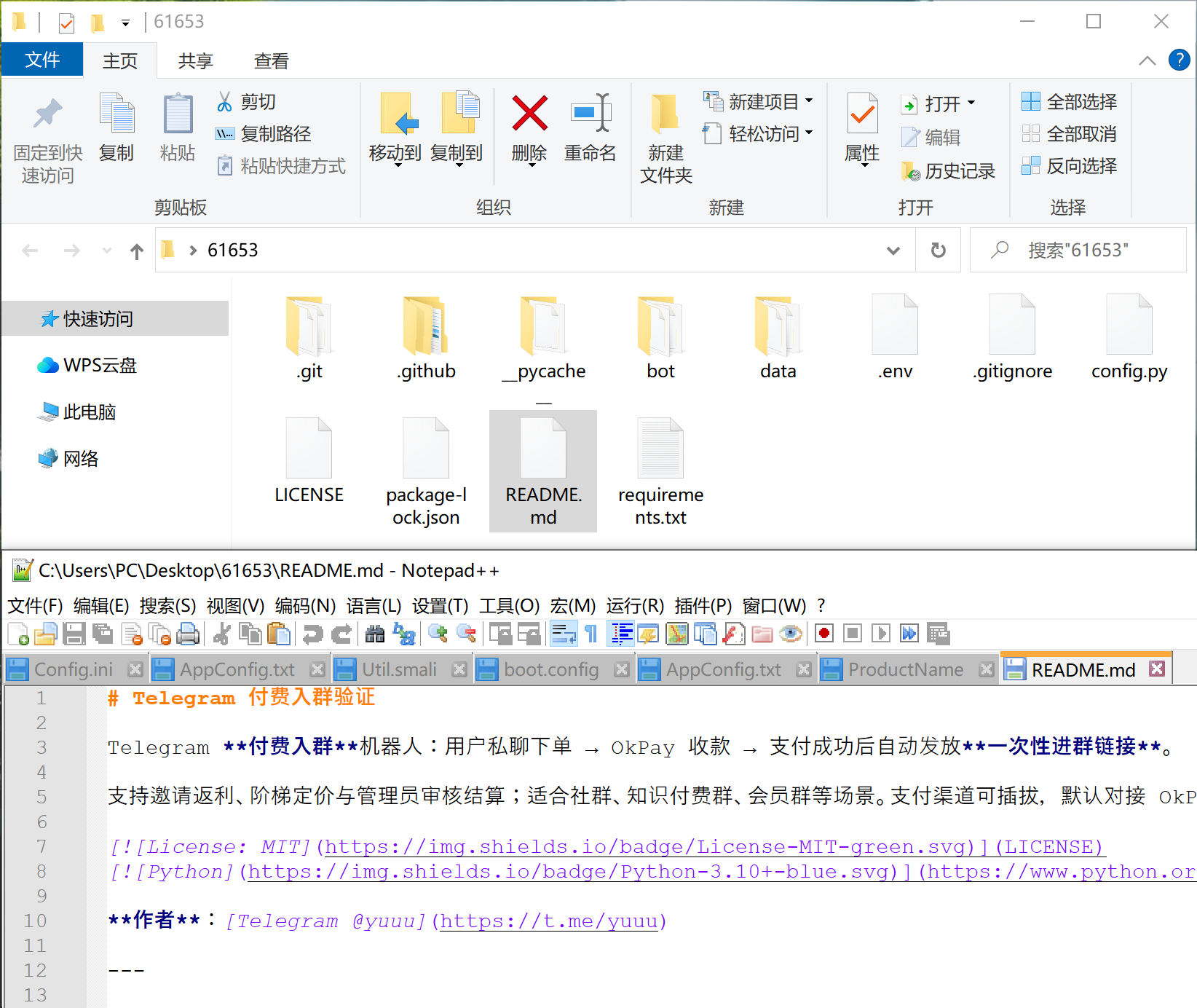Click the Print icon in Notepad++ toolbar
The width and height of the screenshot is (1197, 1008).
(x=188, y=634)
